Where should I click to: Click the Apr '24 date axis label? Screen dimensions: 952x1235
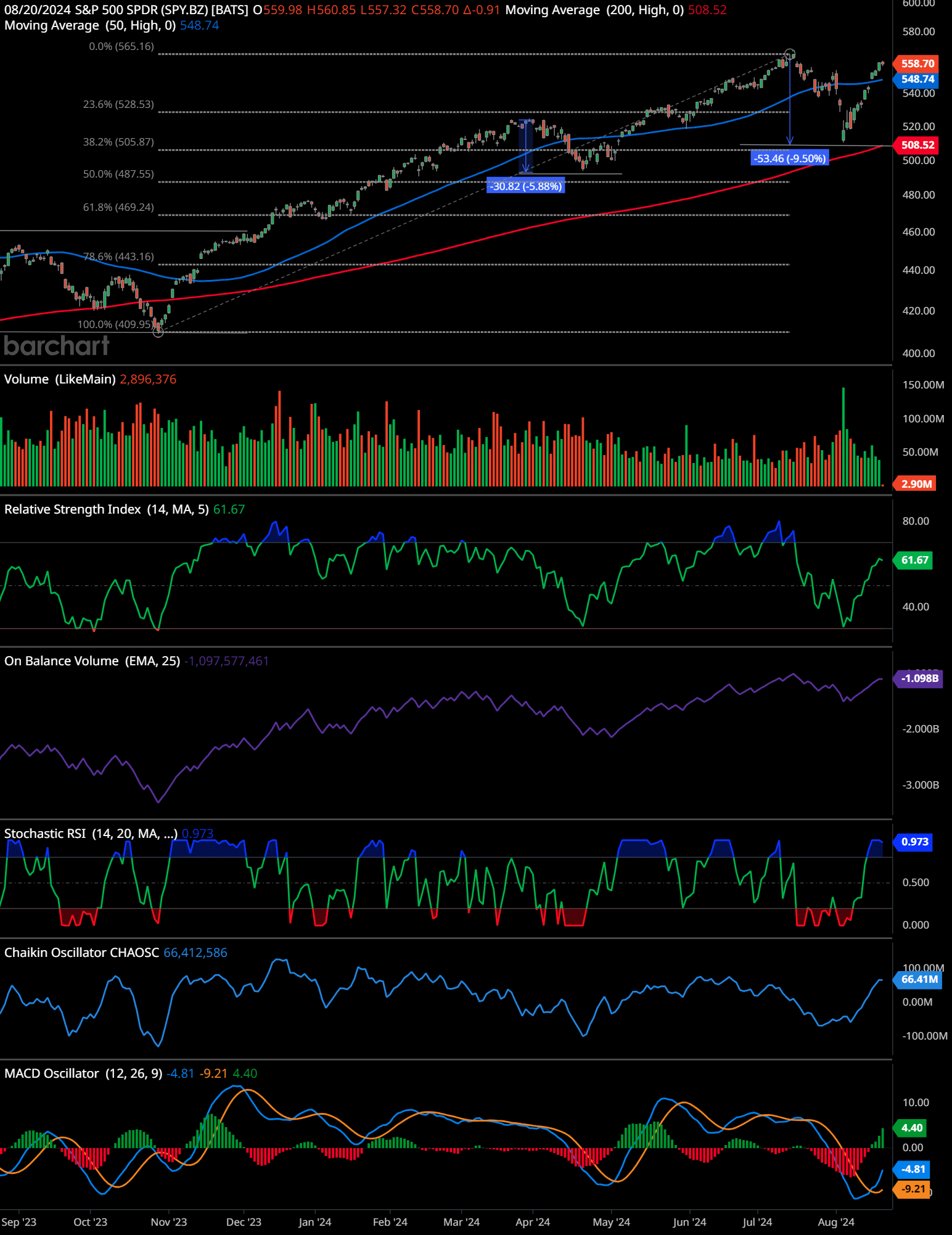pyautogui.click(x=533, y=1222)
